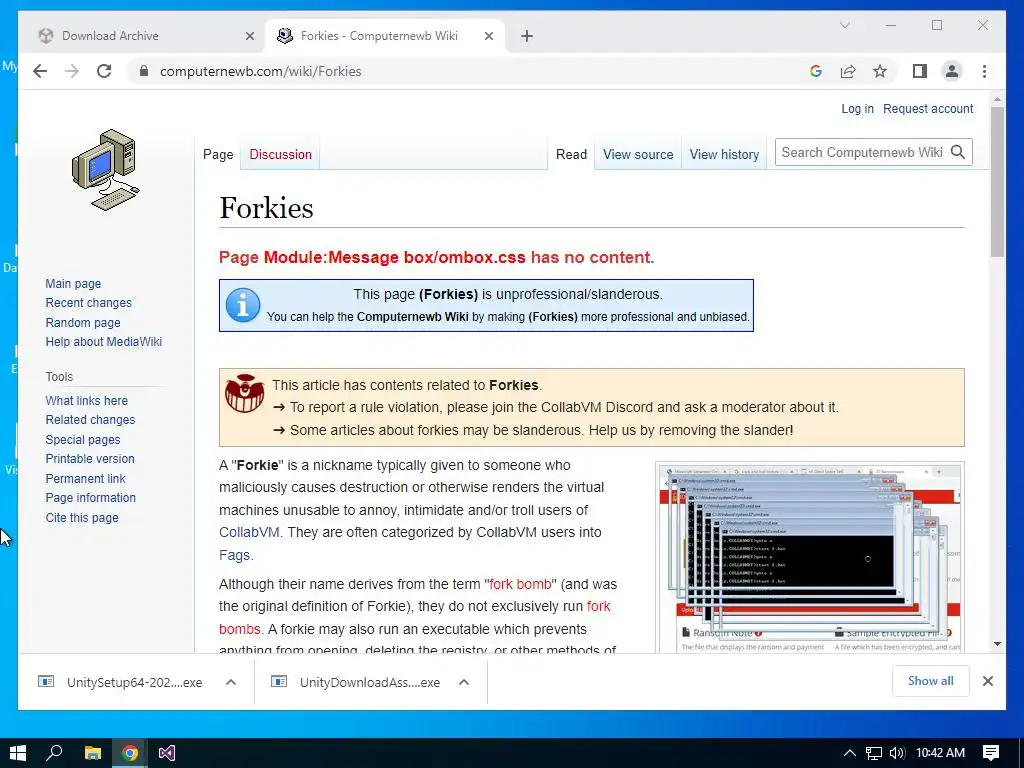Open the notification center icon
This screenshot has width=1024, height=768.
coord(991,753)
